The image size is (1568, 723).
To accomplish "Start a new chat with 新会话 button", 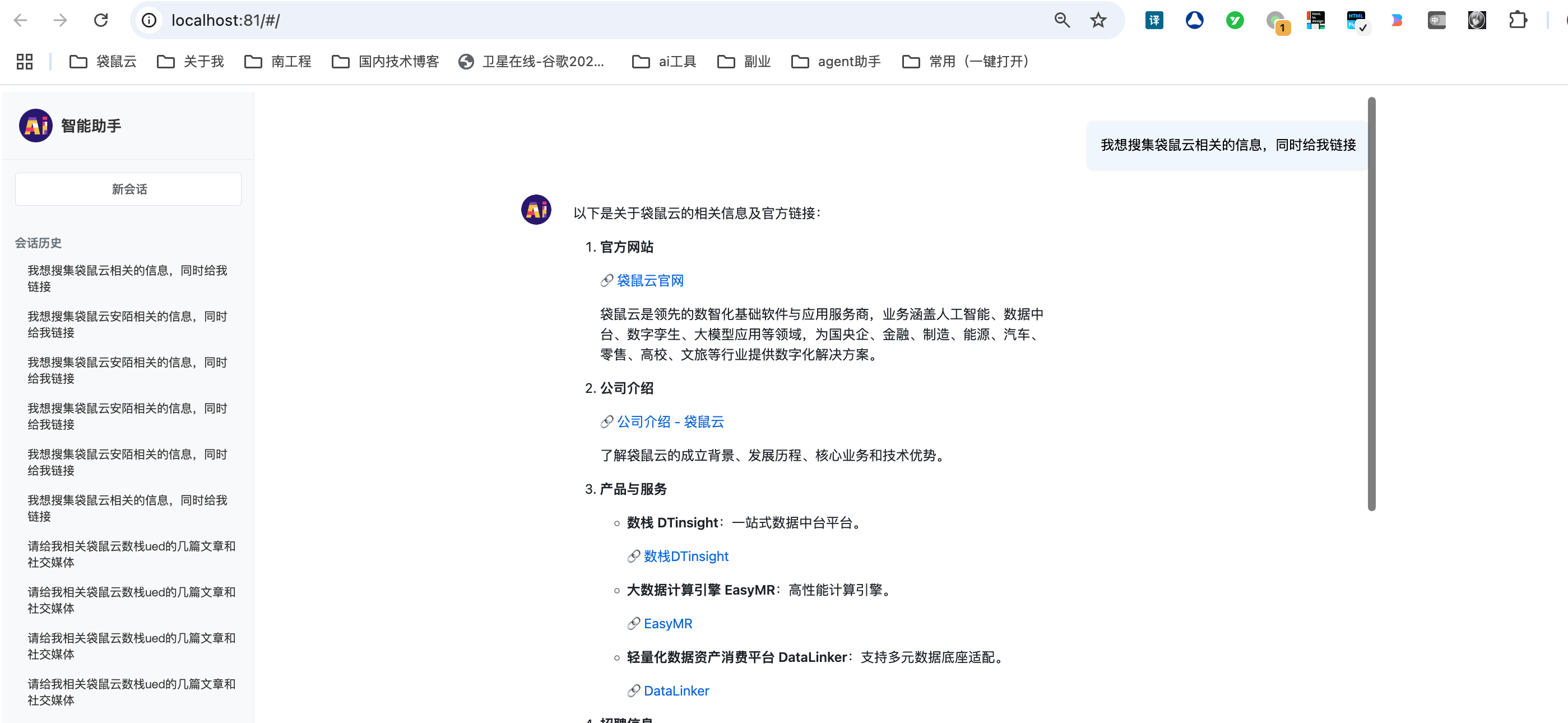I will point(128,189).
